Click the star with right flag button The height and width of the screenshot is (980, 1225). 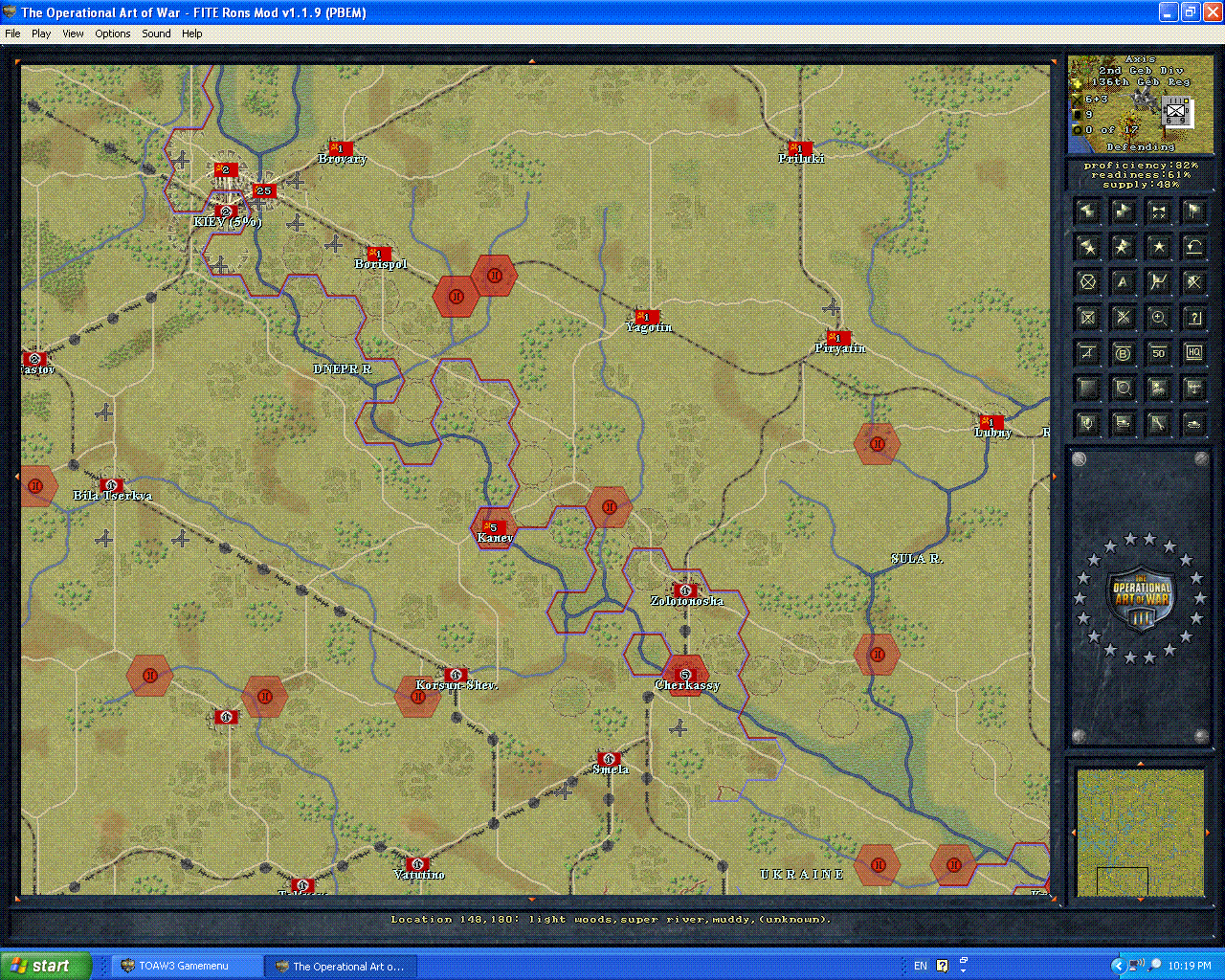(1123, 247)
